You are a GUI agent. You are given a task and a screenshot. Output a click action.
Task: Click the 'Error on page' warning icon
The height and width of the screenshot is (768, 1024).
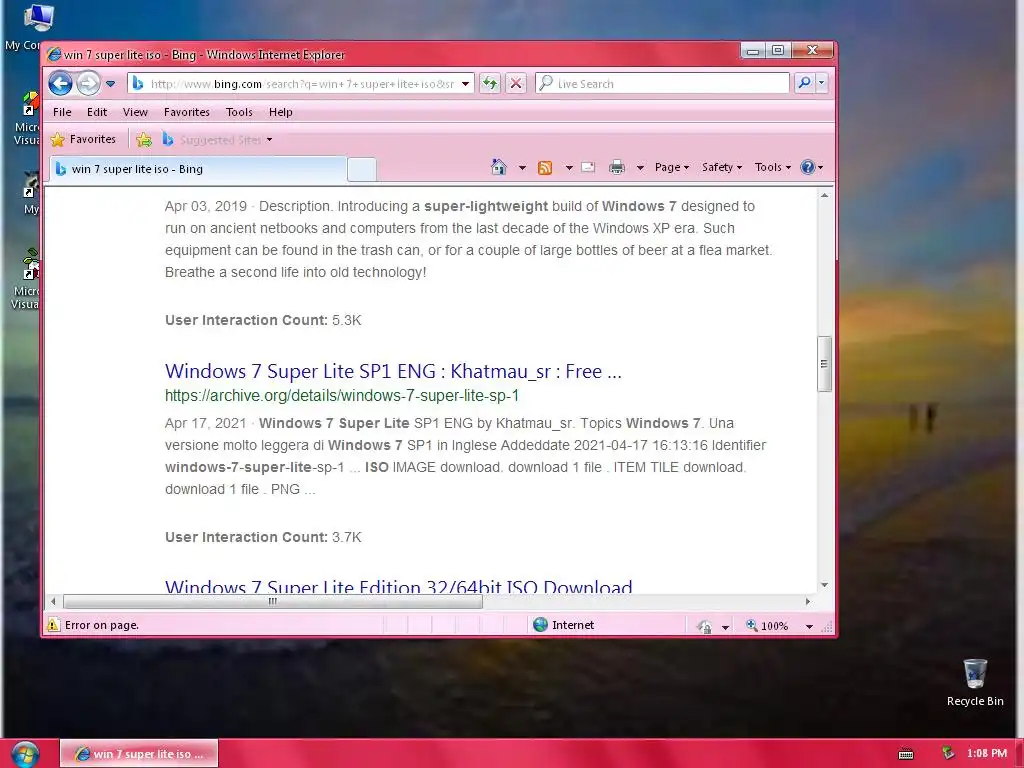pos(54,625)
